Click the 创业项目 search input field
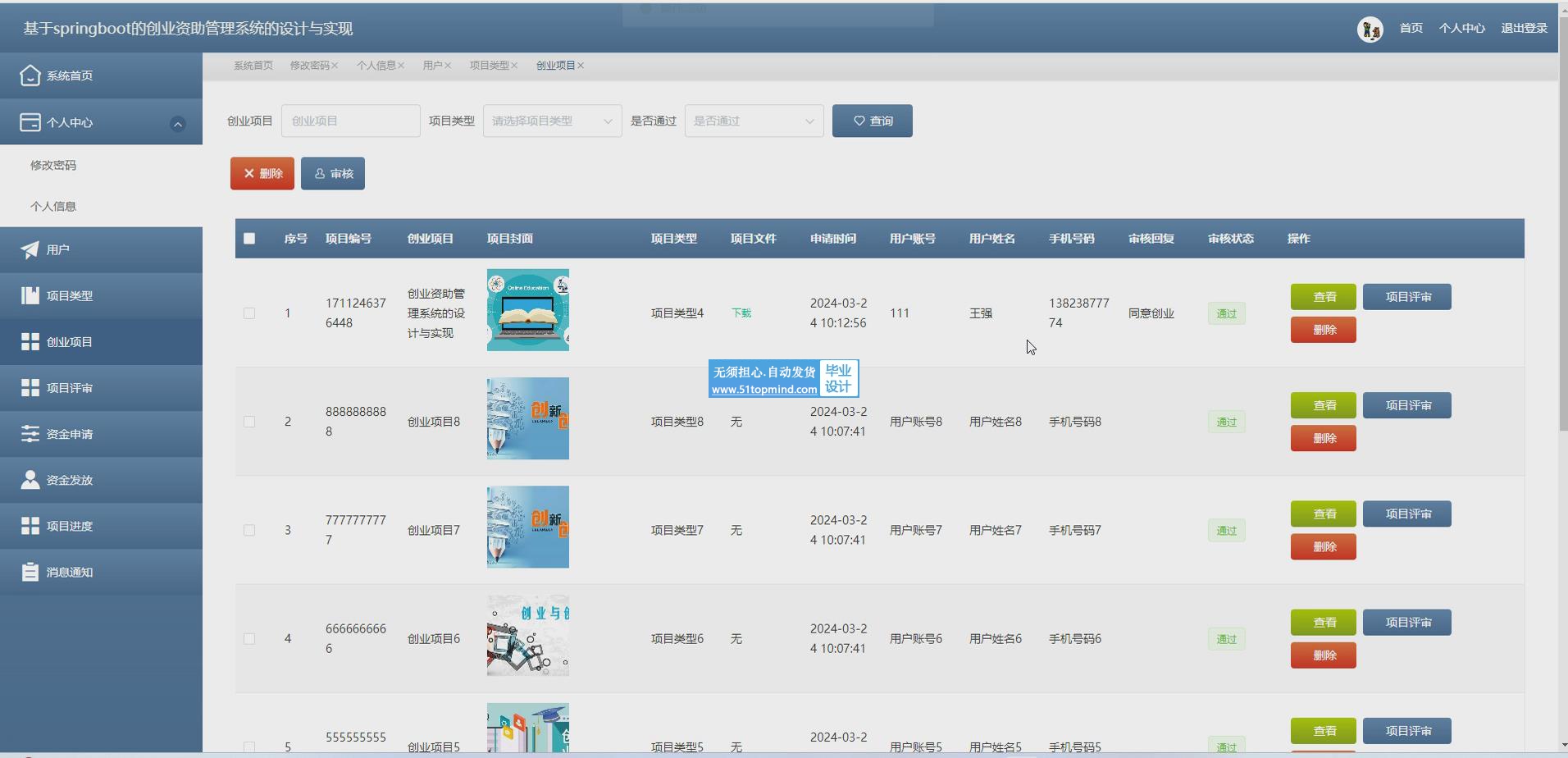The height and width of the screenshot is (758, 1568). click(x=351, y=121)
